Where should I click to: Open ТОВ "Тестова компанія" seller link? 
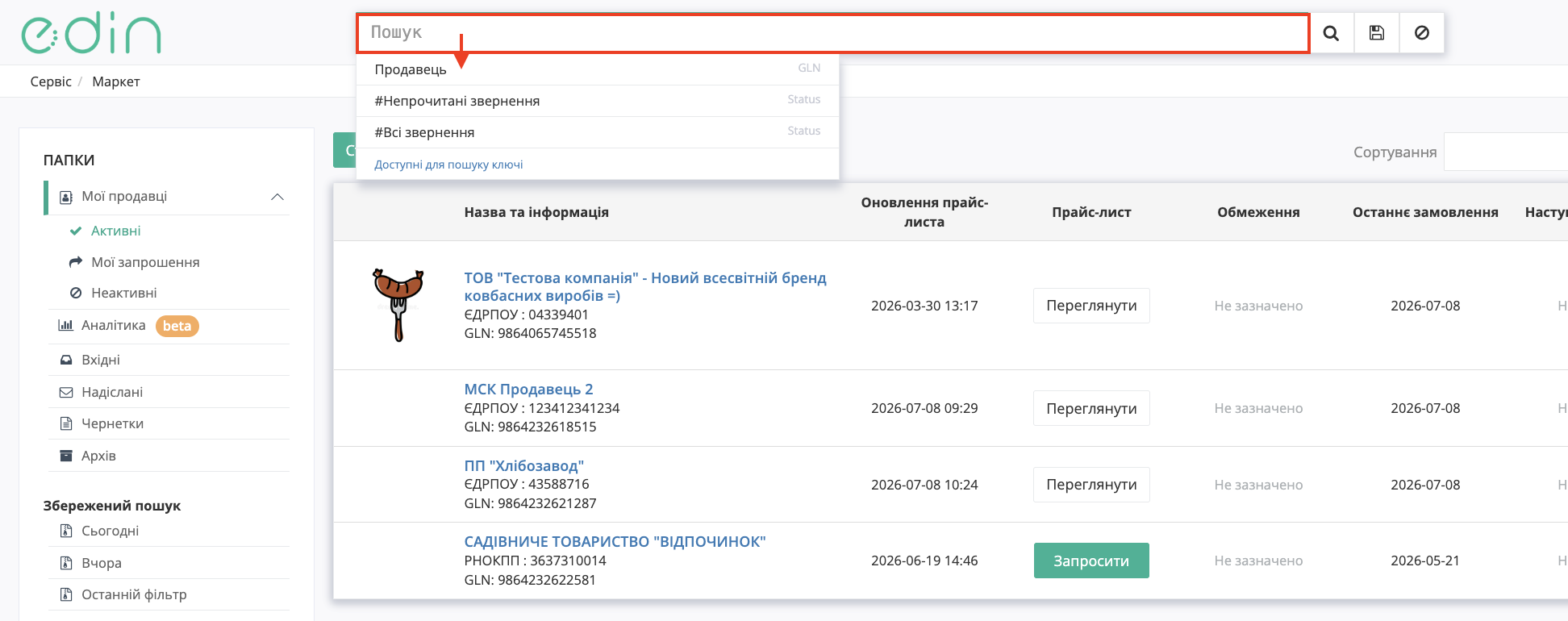[x=645, y=286]
